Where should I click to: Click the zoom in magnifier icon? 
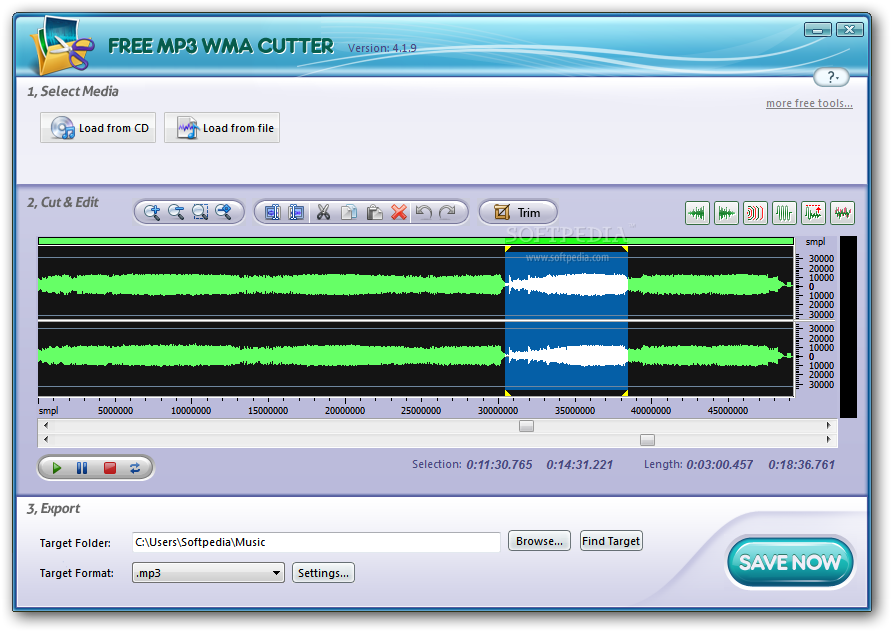tap(152, 212)
